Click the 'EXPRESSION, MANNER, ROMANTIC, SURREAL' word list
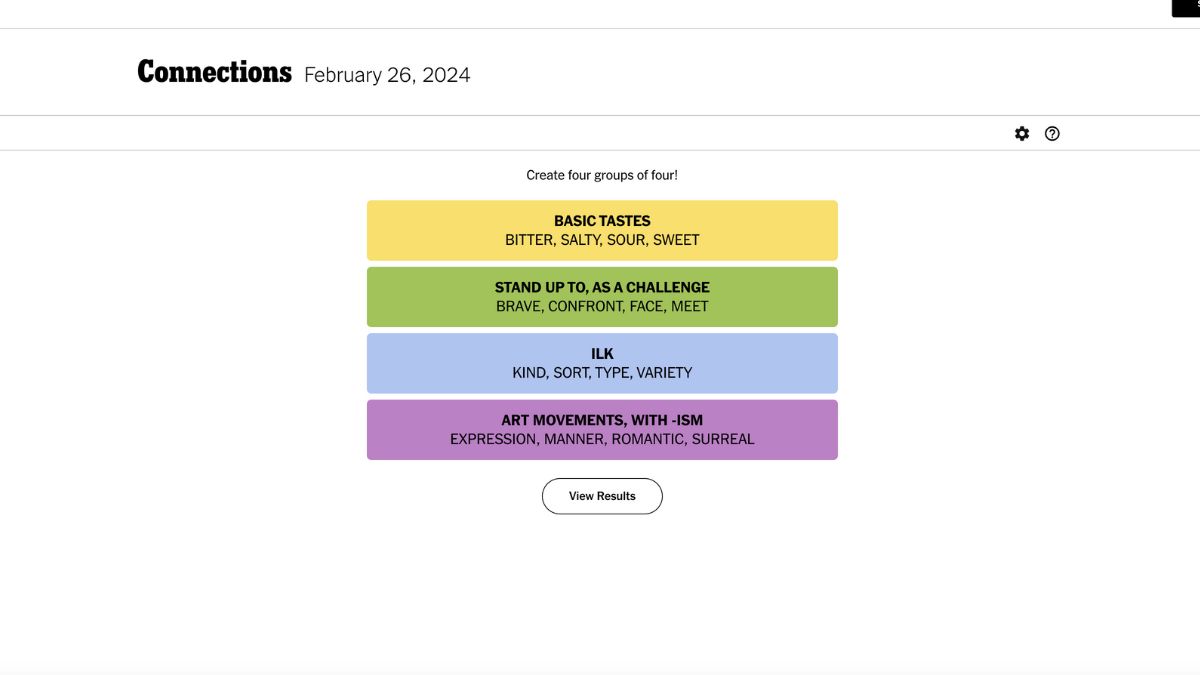The image size is (1200, 675). pyautogui.click(x=602, y=439)
